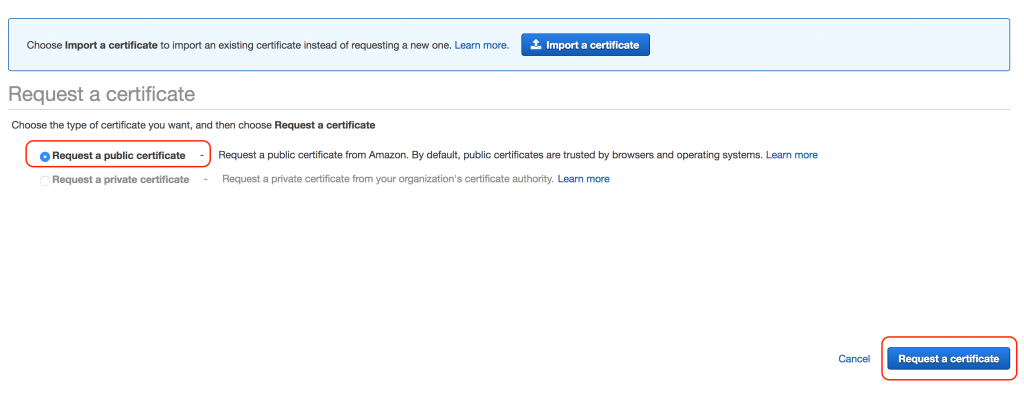1024x419 pixels.
Task: Click the public certificate description sentence
Action: pos(490,155)
